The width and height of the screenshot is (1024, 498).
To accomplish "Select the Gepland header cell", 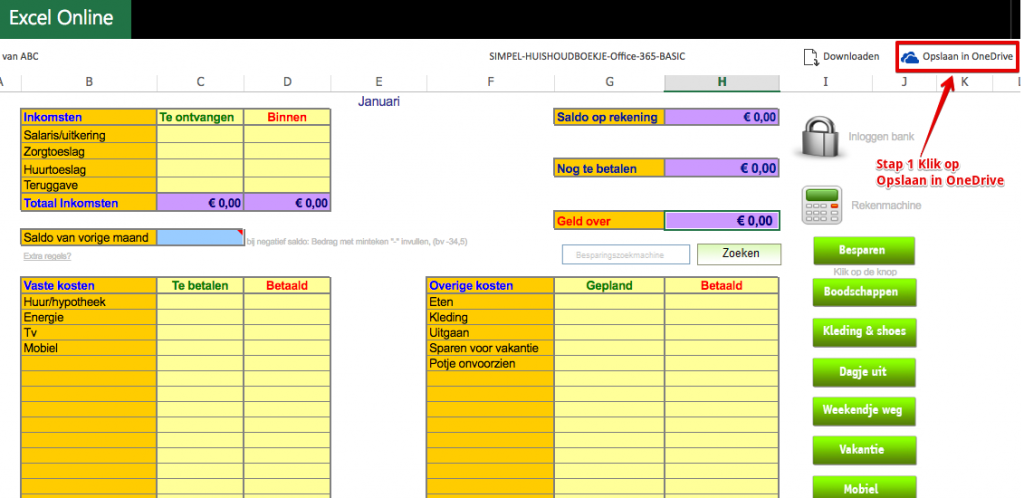I will coord(609,286).
